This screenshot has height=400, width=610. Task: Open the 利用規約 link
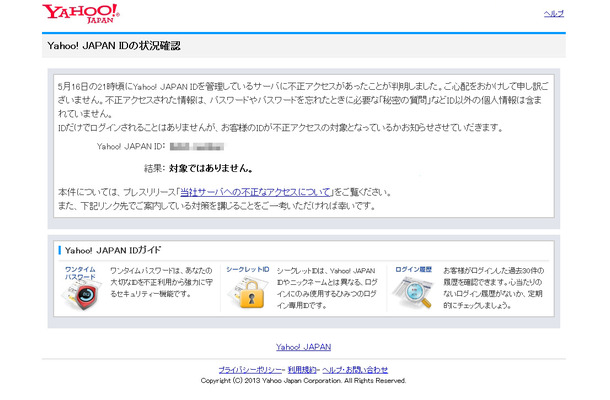[x=302, y=370]
